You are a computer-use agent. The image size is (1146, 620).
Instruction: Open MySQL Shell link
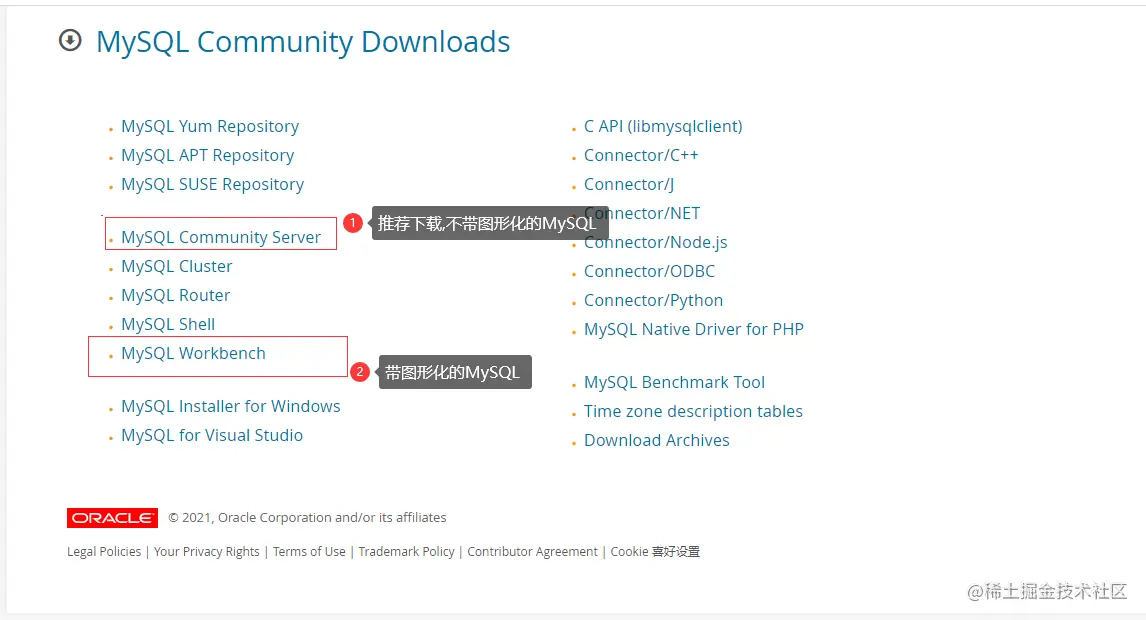[x=168, y=324]
